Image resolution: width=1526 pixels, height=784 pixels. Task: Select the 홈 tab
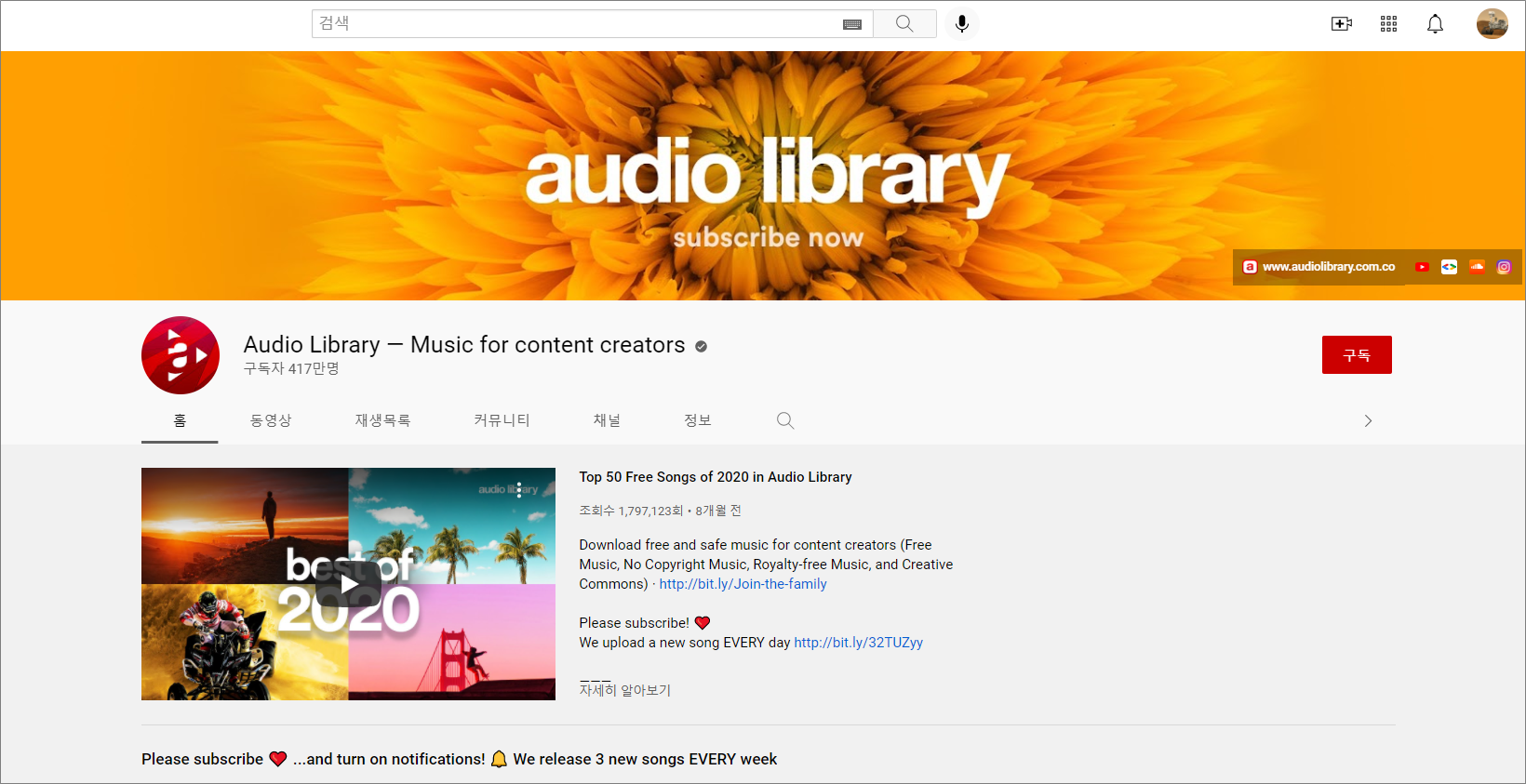click(x=180, y=420)
